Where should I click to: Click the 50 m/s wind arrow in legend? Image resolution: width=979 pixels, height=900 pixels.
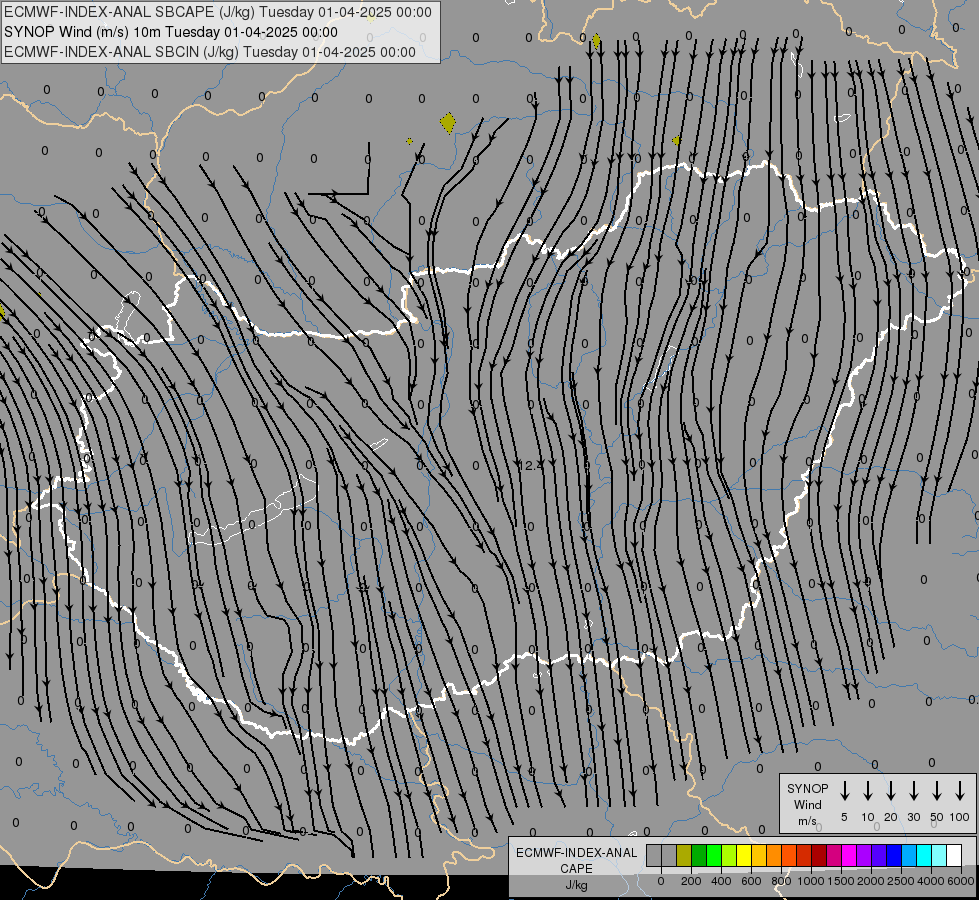click(x=937, y=791)
